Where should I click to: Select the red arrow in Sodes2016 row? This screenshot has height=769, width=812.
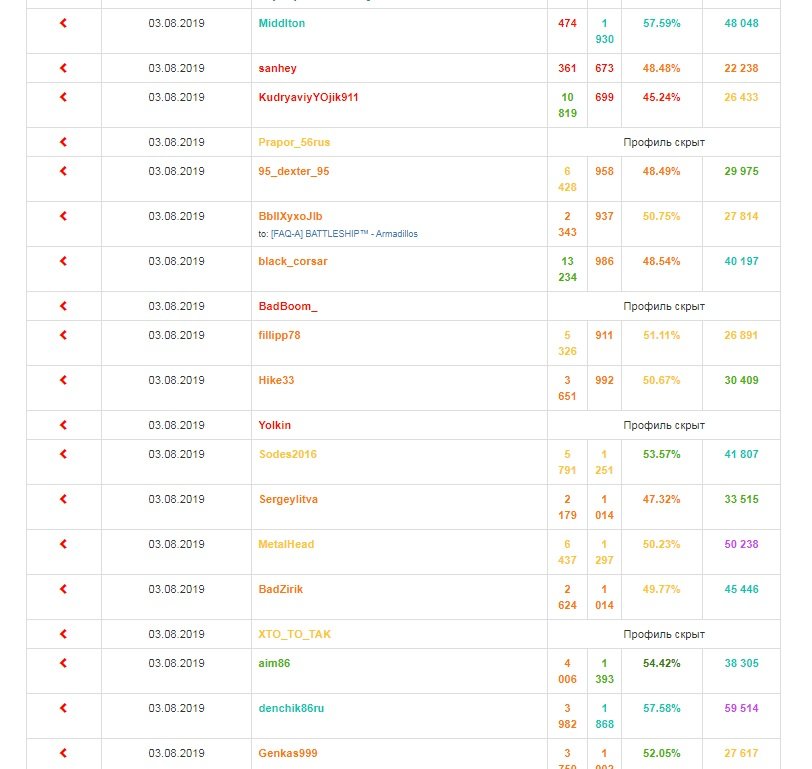click(63, 454)
